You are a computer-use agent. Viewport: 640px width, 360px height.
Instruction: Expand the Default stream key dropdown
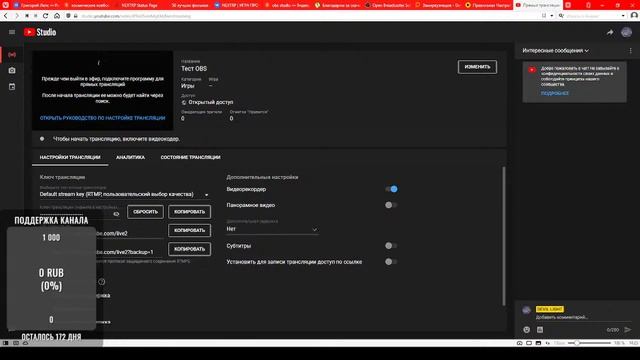click(207, 195)
